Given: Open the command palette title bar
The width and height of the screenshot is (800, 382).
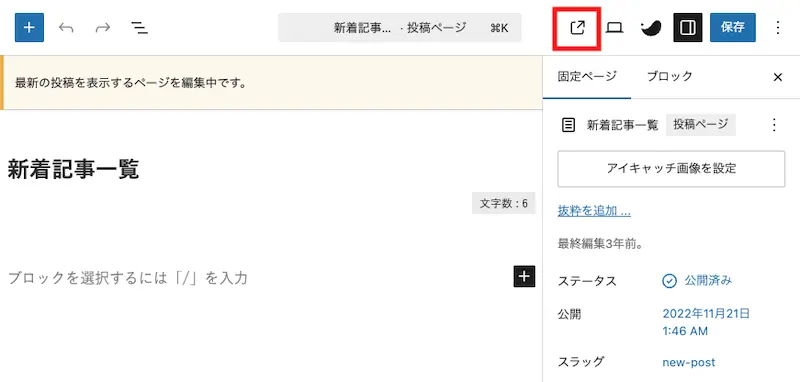Looking at the screenshot, I should point(399,28).
